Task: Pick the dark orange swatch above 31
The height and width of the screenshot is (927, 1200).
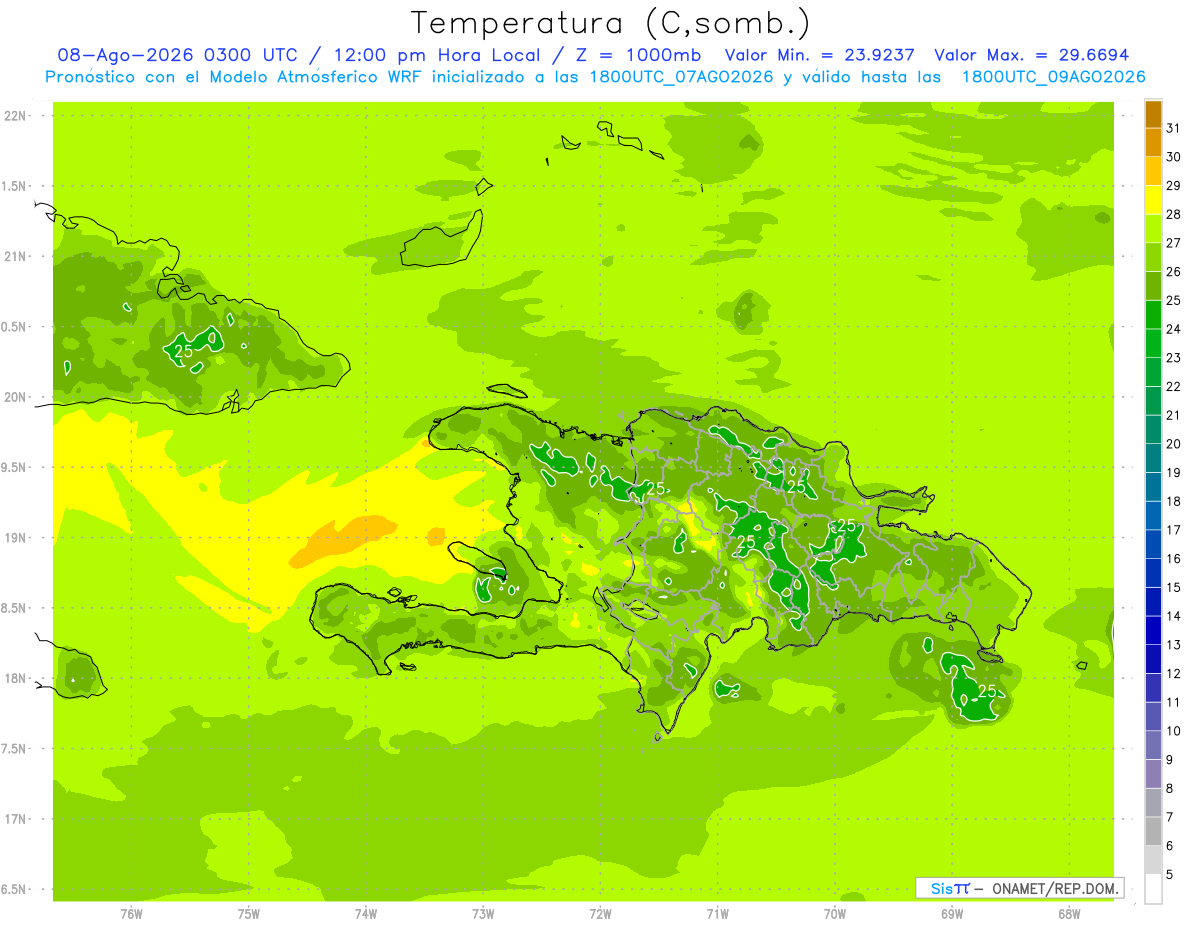Action: tap(1153, 114)
